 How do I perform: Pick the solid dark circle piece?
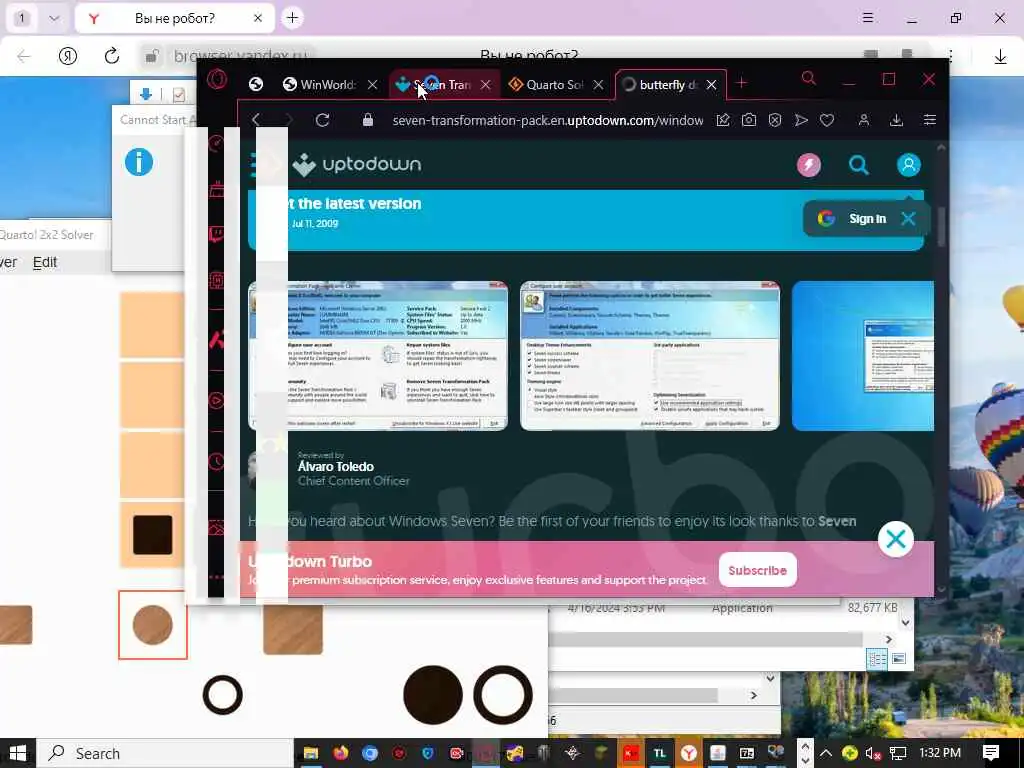[433, 695]
